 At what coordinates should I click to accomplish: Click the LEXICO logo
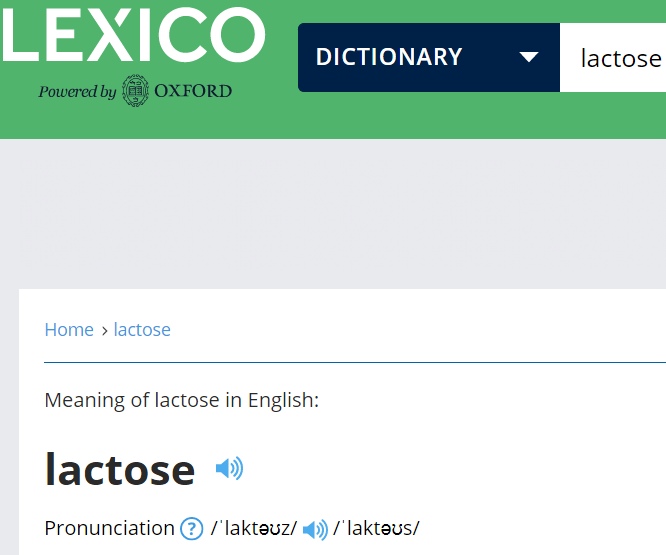(x=134, y=35)
